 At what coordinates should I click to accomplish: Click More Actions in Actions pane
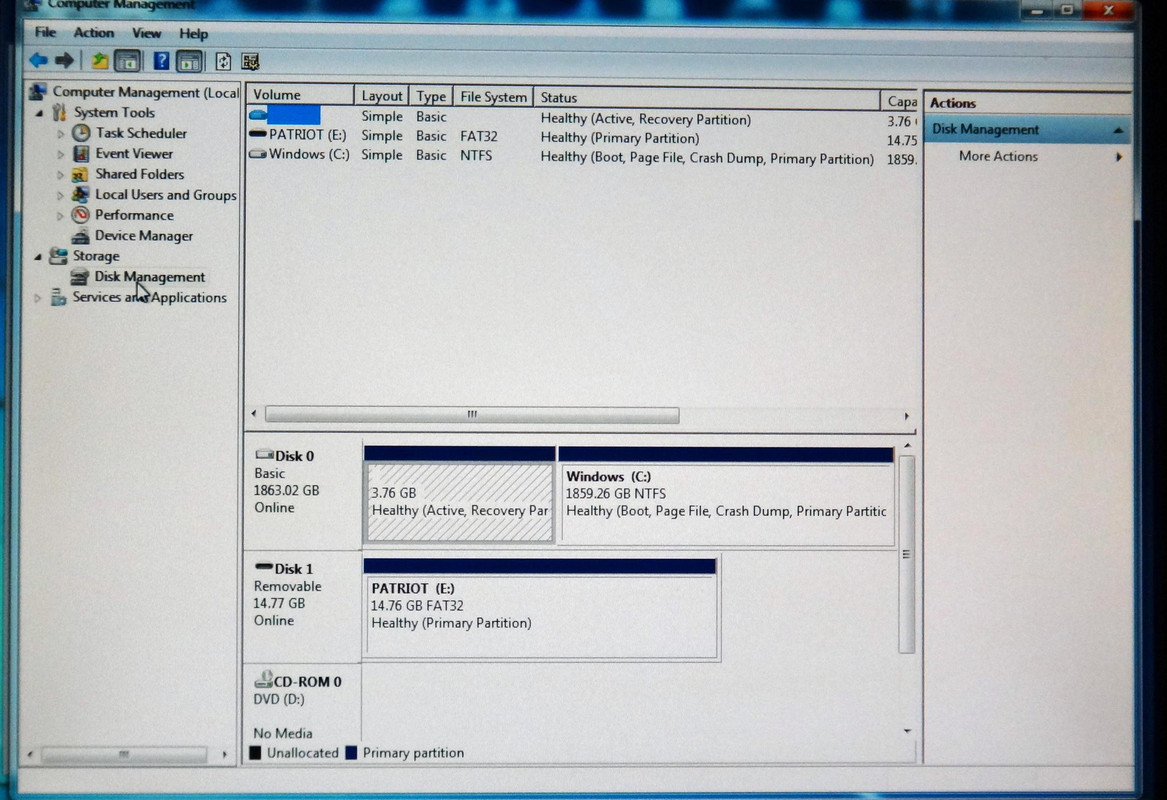tap(998, 156)
